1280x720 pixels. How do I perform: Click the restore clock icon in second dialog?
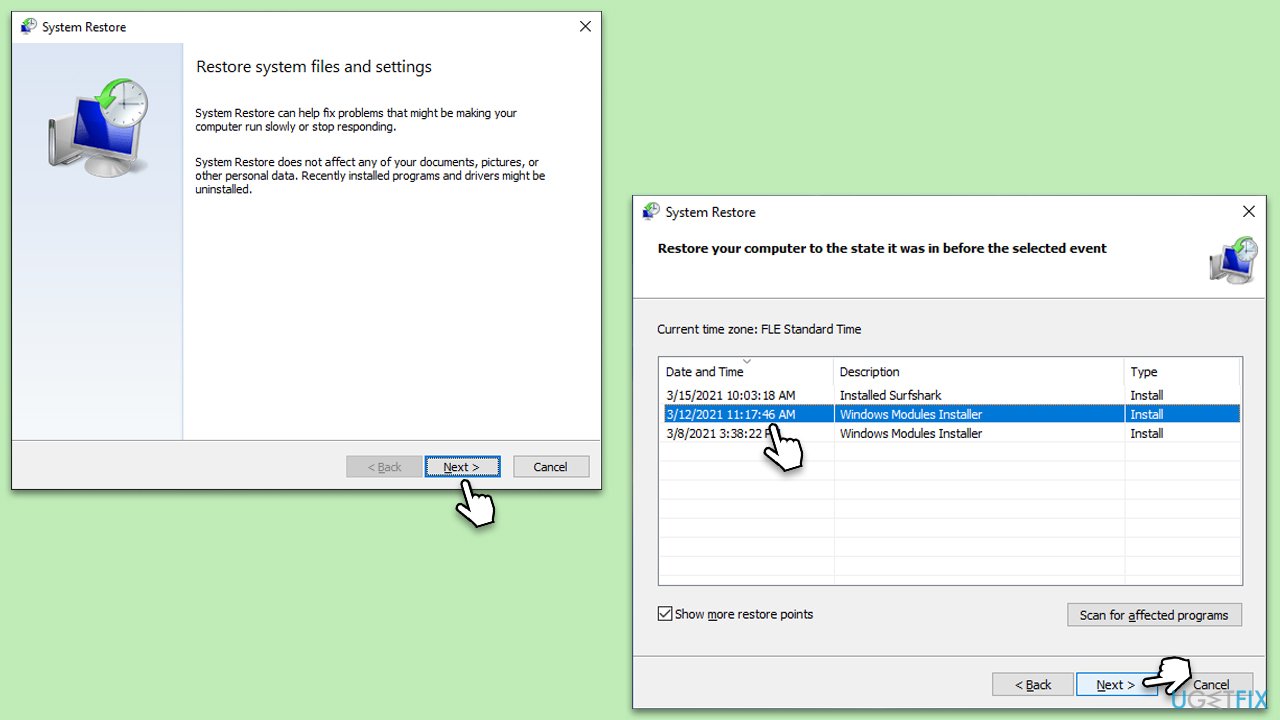tap(1232, 260)
